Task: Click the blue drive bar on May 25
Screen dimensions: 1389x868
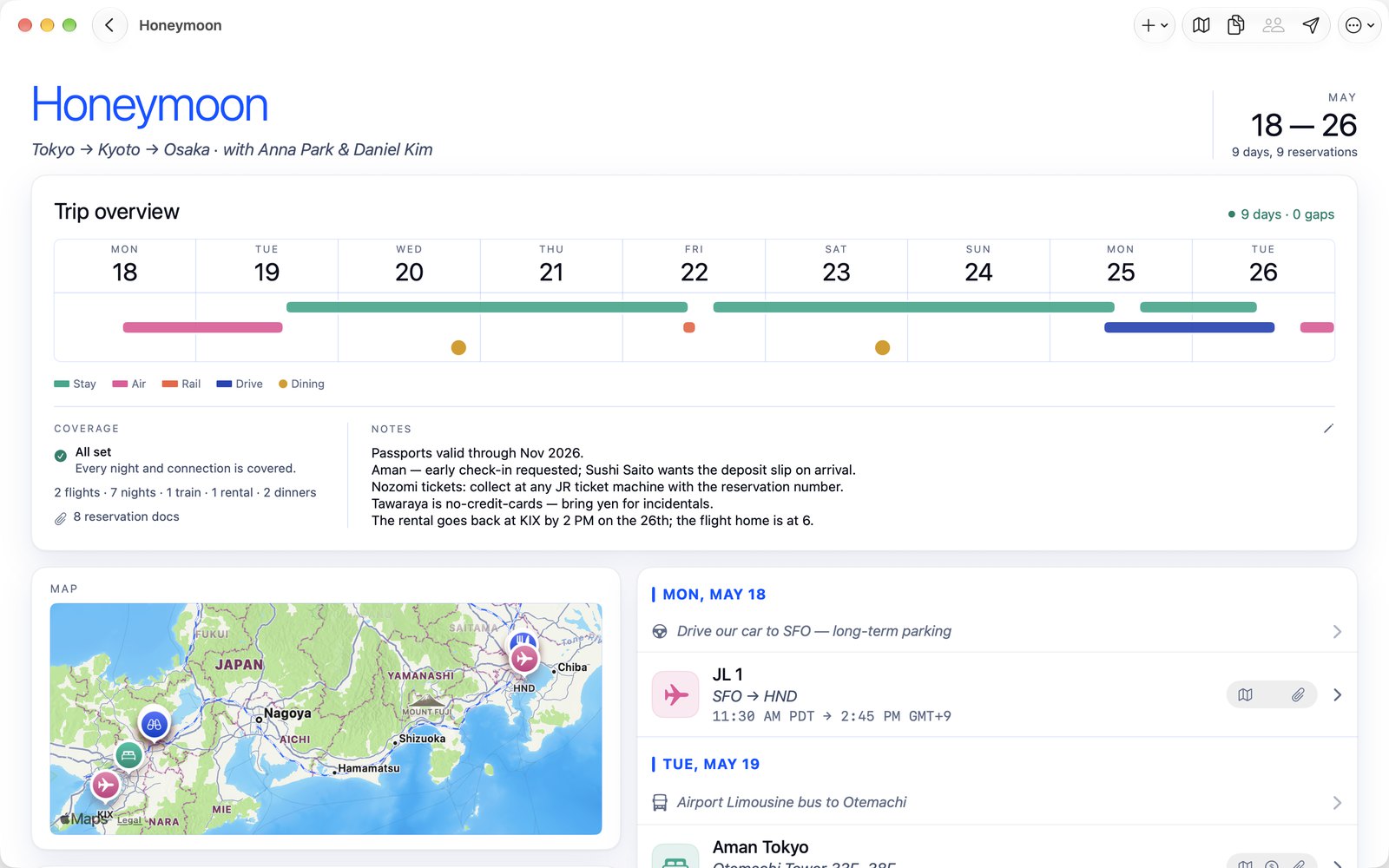Action: click(1189, 327)
